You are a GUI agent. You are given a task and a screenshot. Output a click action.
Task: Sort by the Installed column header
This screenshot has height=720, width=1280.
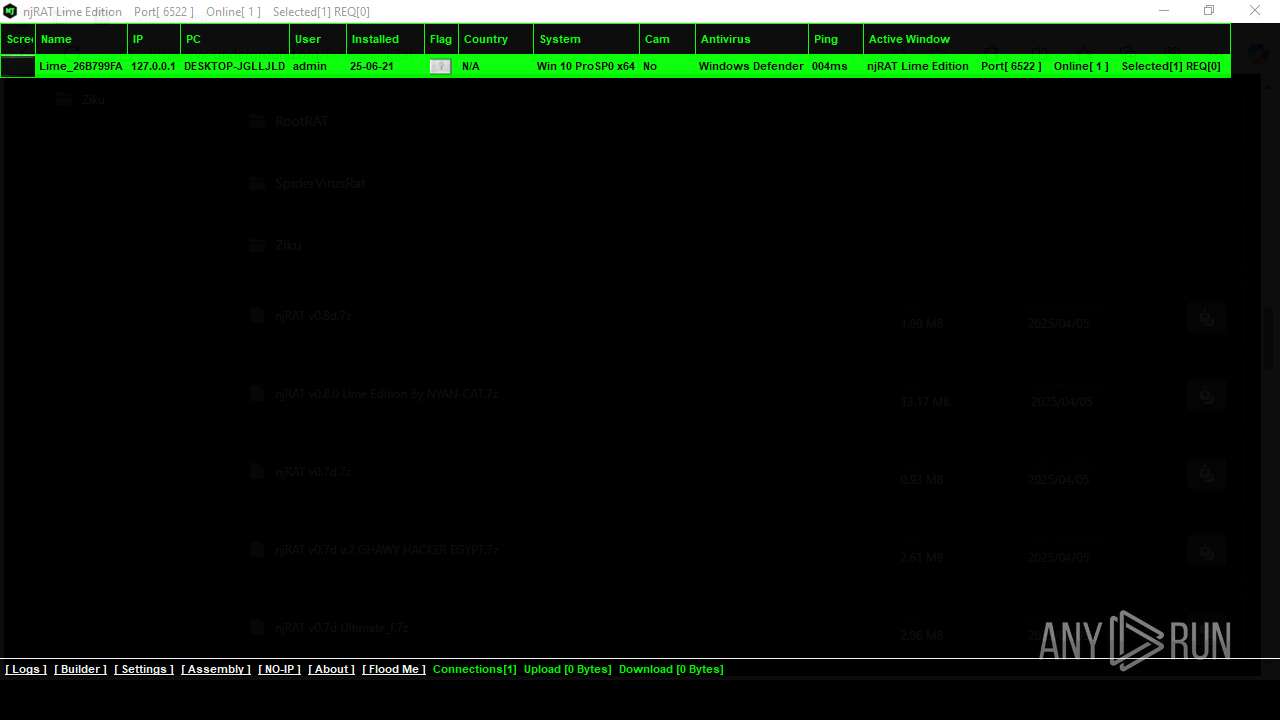pyautogui.click(x=386, y=39)
